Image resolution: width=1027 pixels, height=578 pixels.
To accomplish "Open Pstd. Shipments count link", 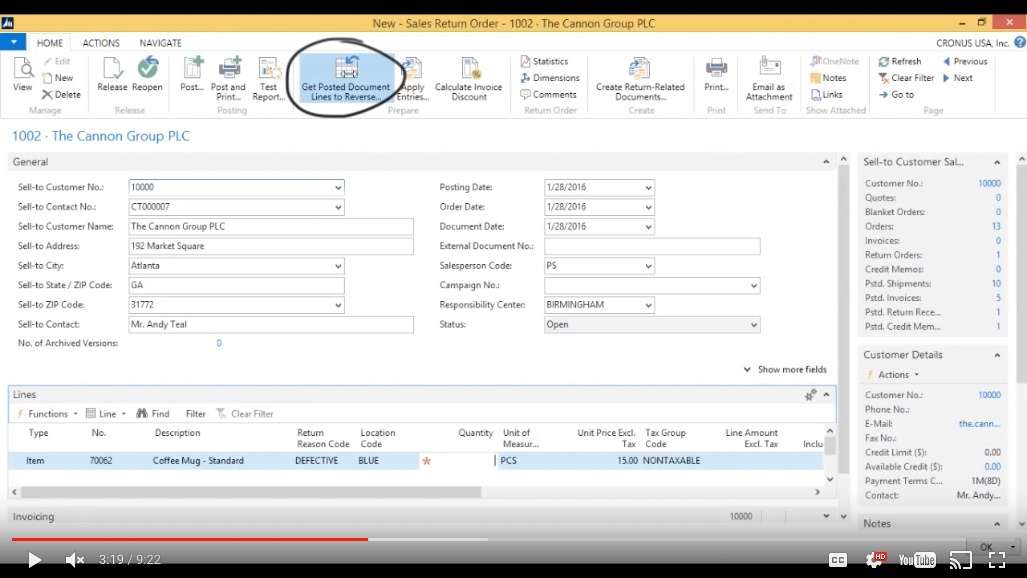I will [996, 284].
